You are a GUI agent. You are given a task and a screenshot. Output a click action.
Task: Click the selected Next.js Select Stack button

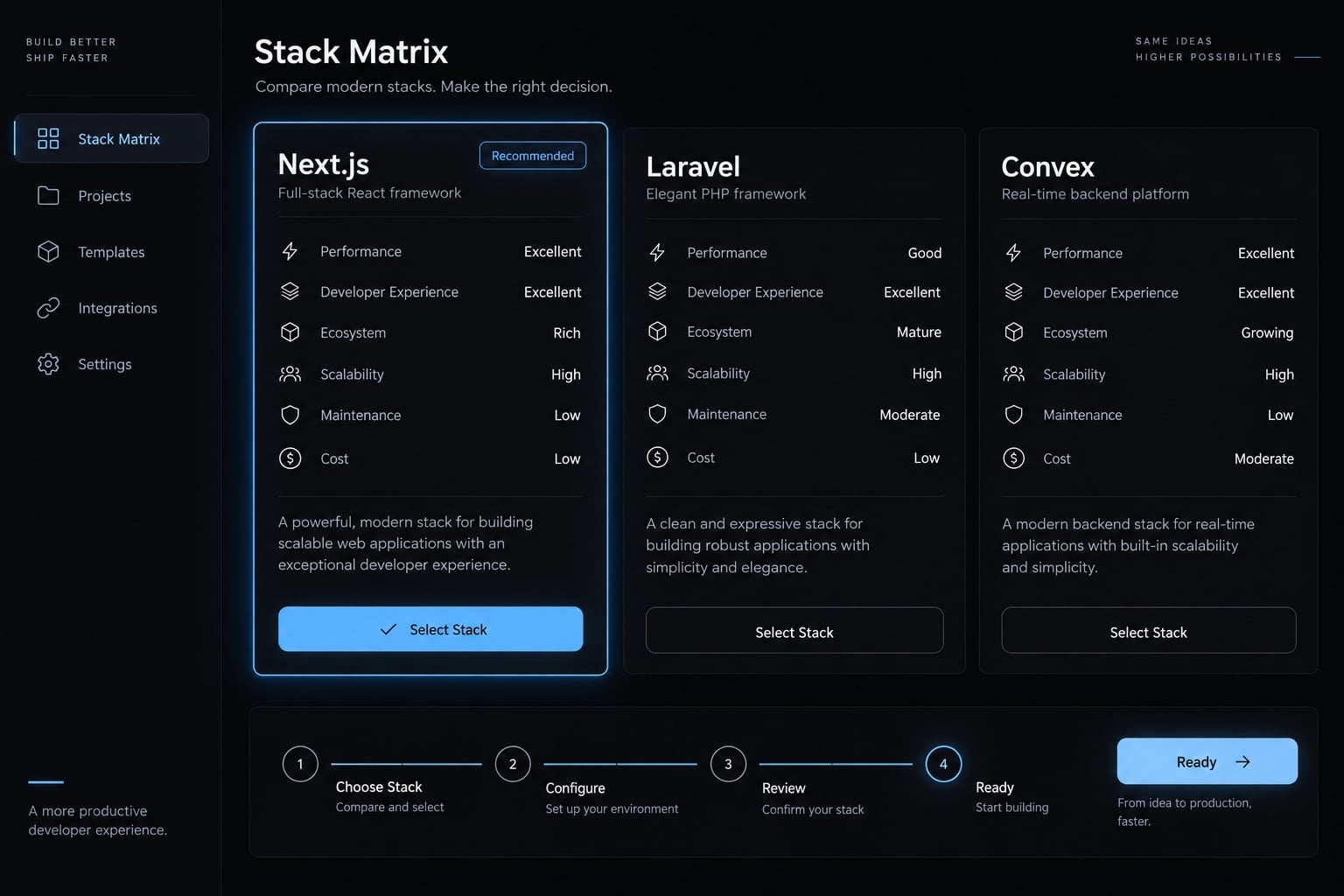pyautogui.click(x=430, y=629)
